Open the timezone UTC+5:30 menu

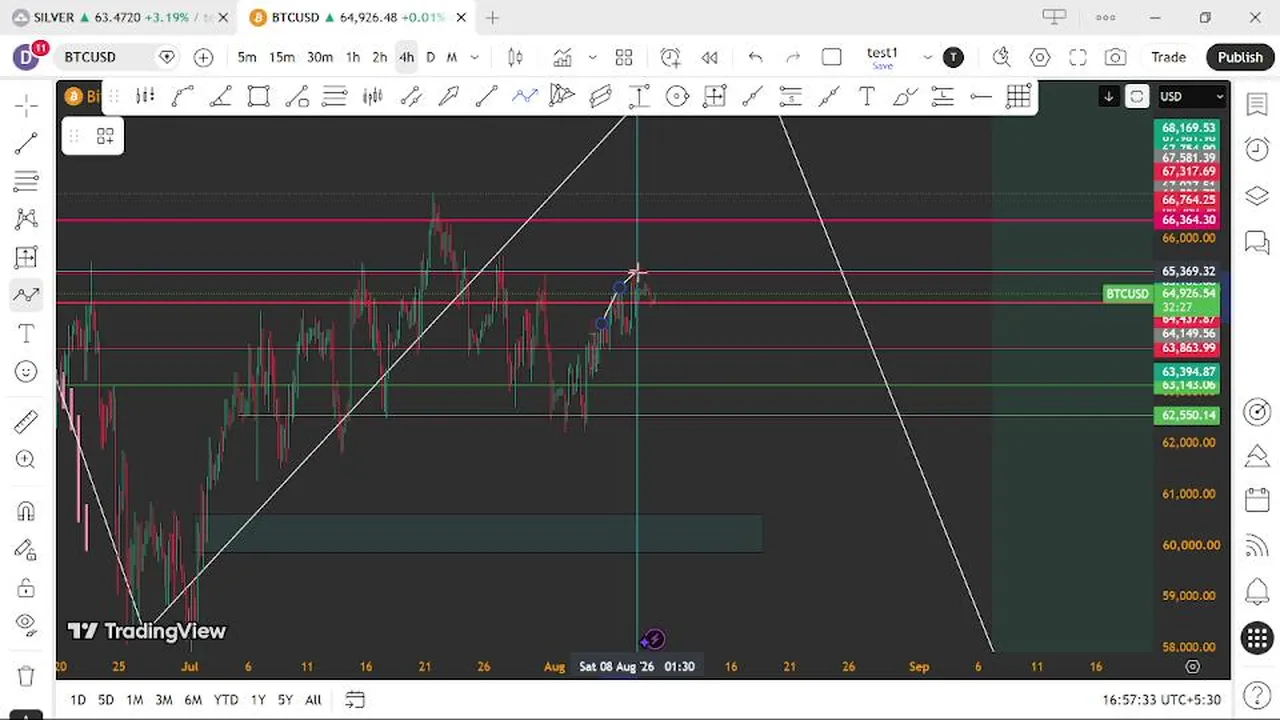click(x=1164, y=700)
